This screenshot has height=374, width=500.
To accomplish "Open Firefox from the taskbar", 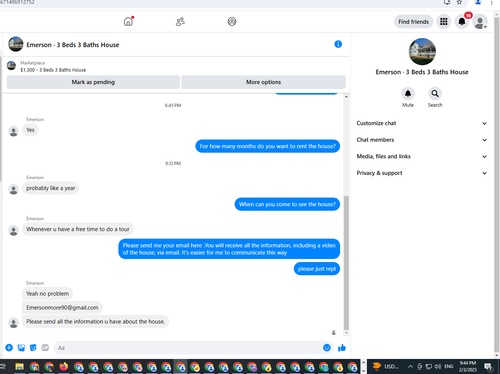I will coord(63,367).
